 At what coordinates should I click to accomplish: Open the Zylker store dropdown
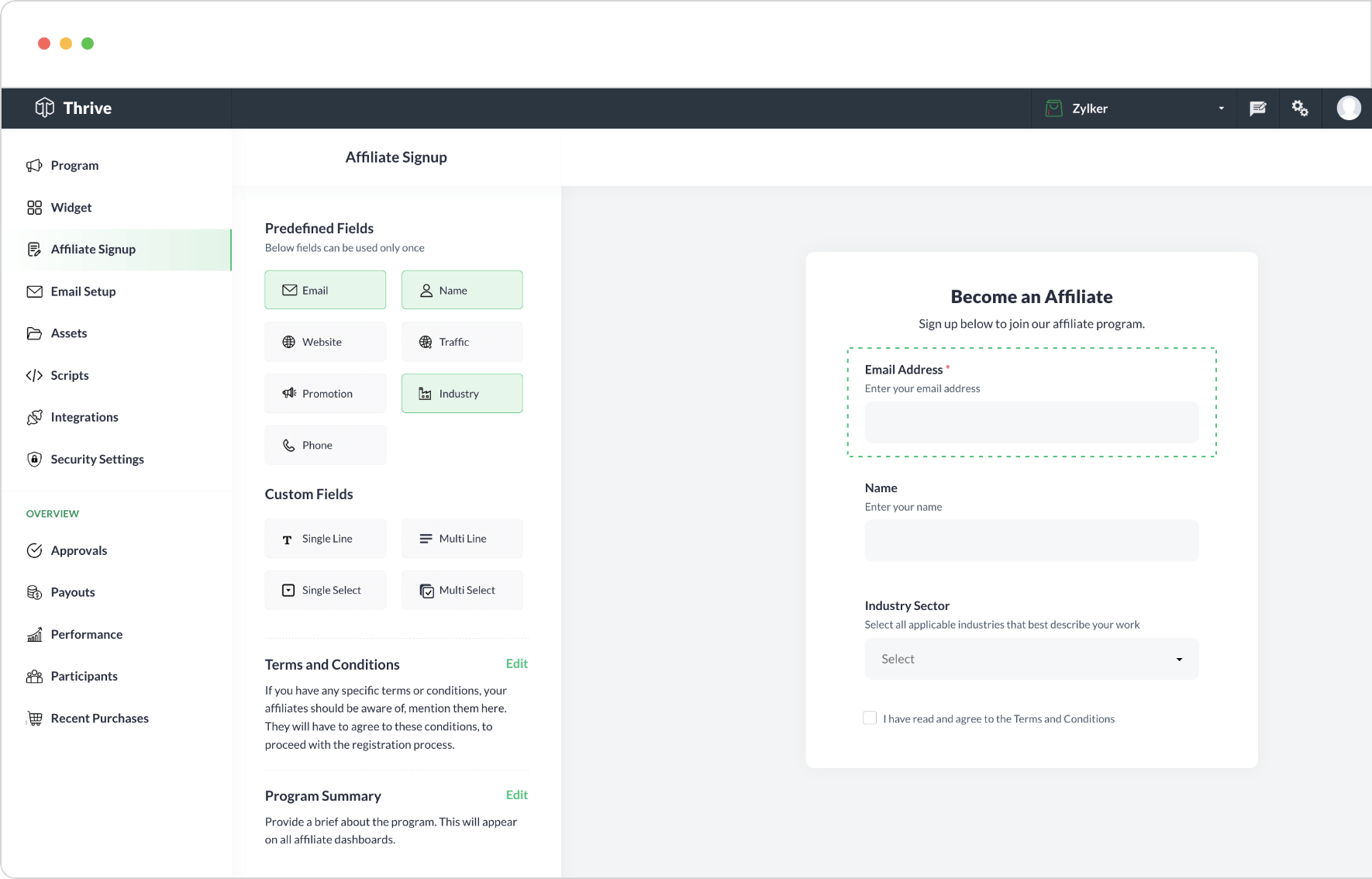[x=1135, y=109]
